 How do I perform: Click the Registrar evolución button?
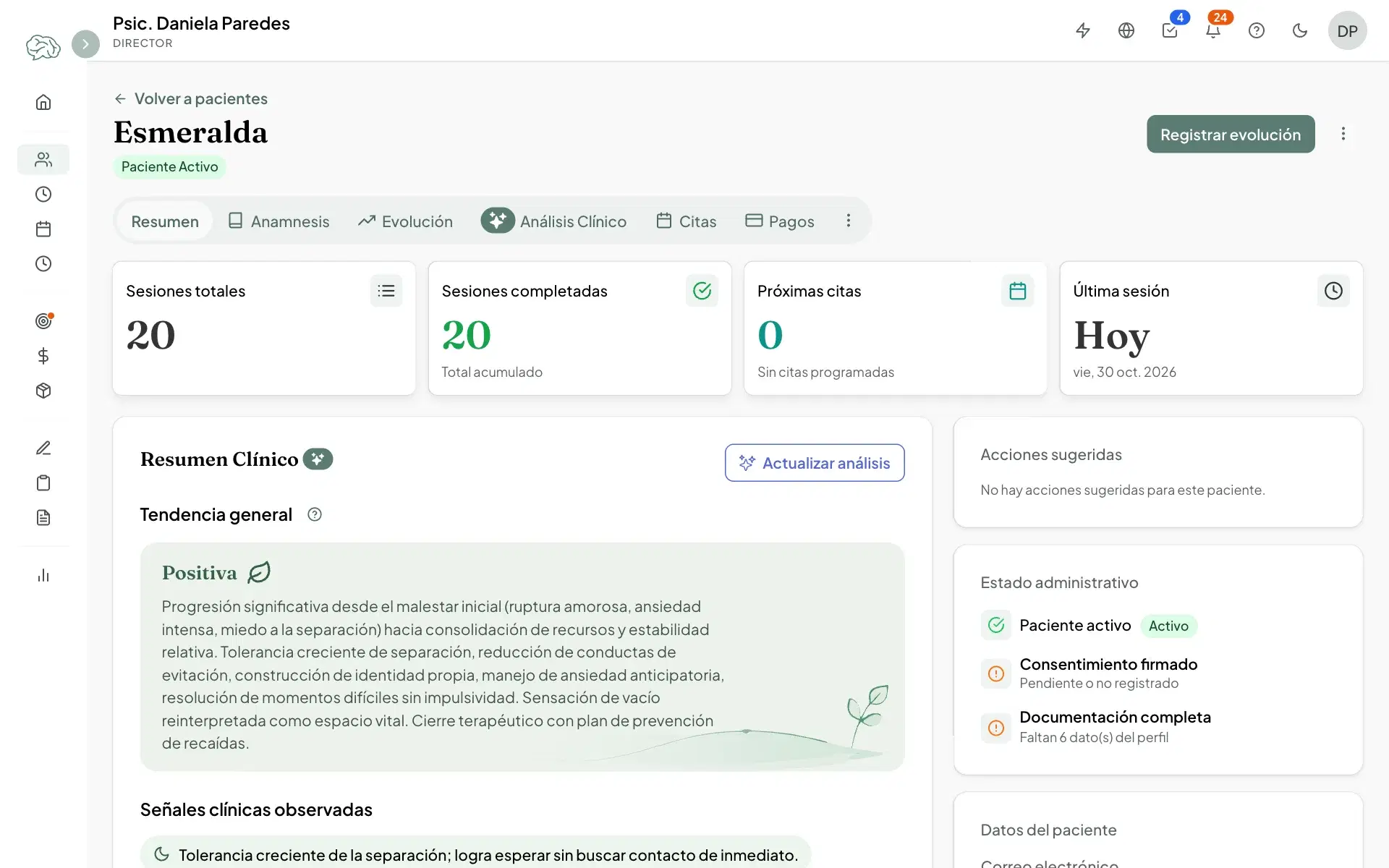coord(1231,134)
